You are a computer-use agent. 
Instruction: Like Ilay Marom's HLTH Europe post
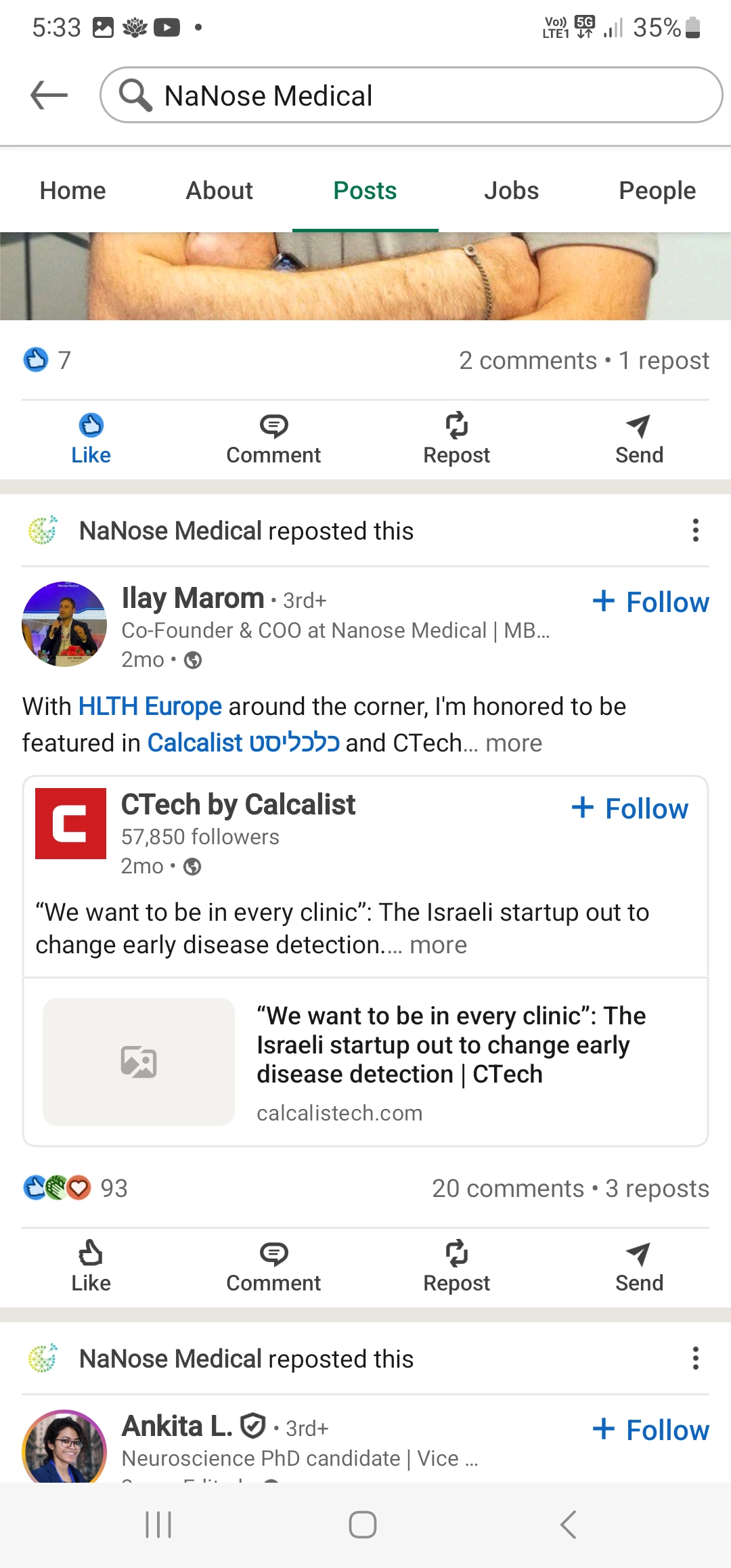[x=91, y=1266]
